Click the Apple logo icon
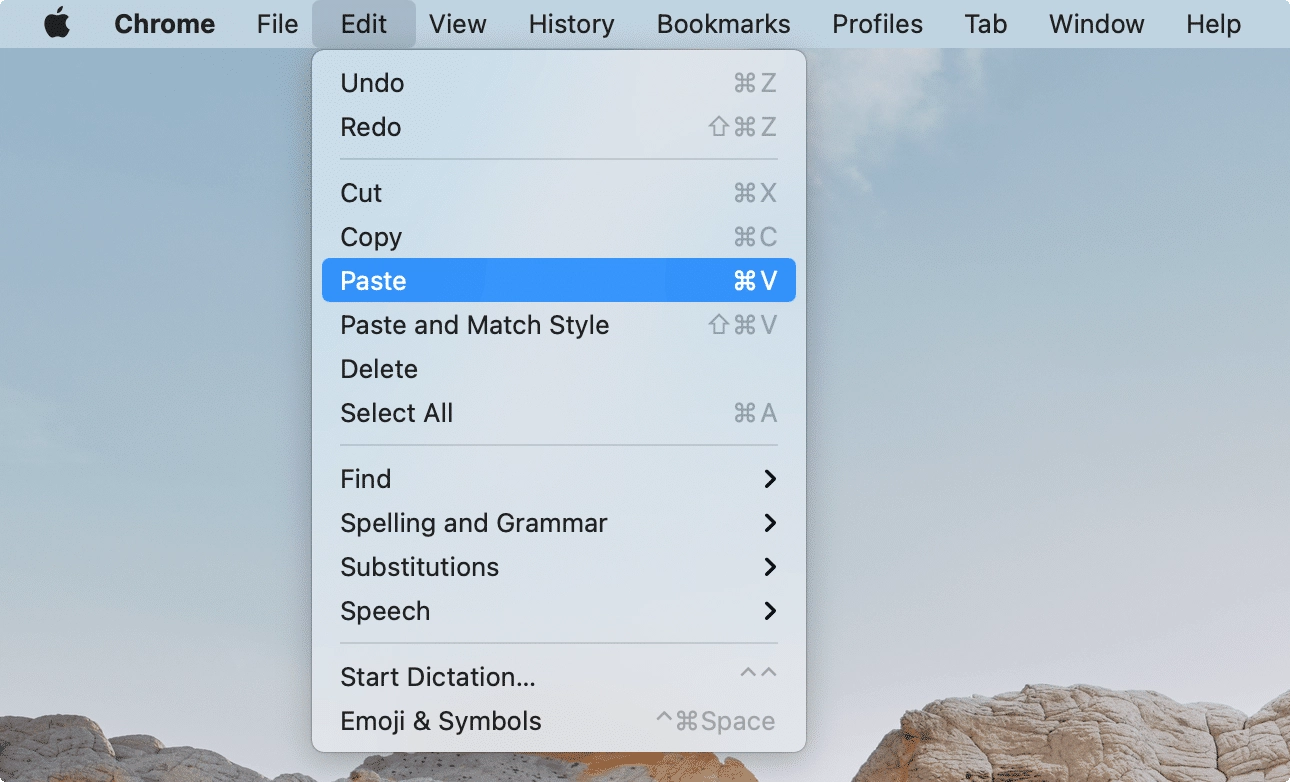 [57, 24]
